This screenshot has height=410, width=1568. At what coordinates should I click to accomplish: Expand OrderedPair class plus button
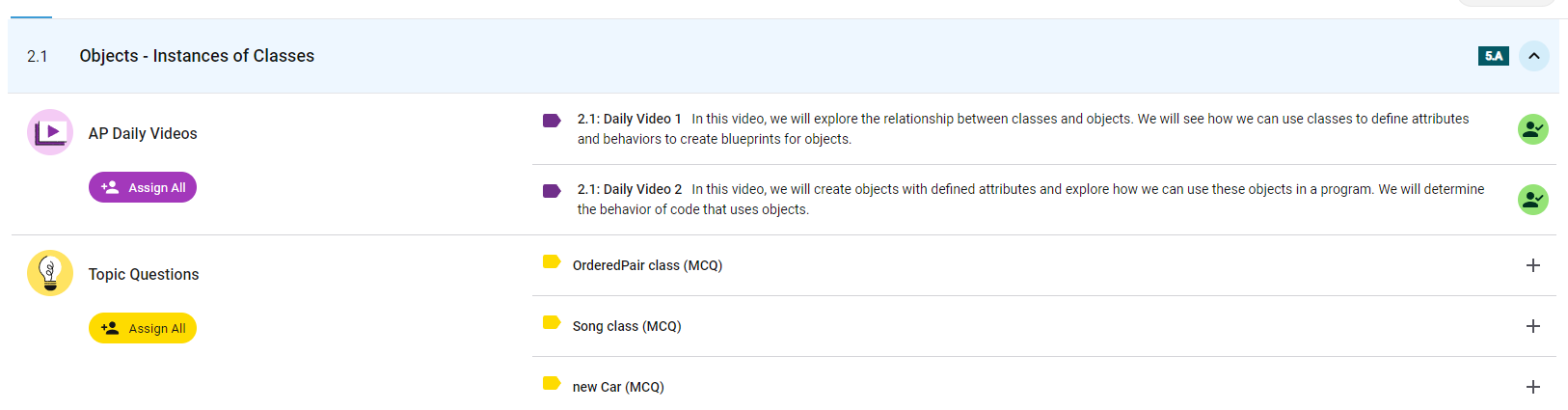[1532, 265]
